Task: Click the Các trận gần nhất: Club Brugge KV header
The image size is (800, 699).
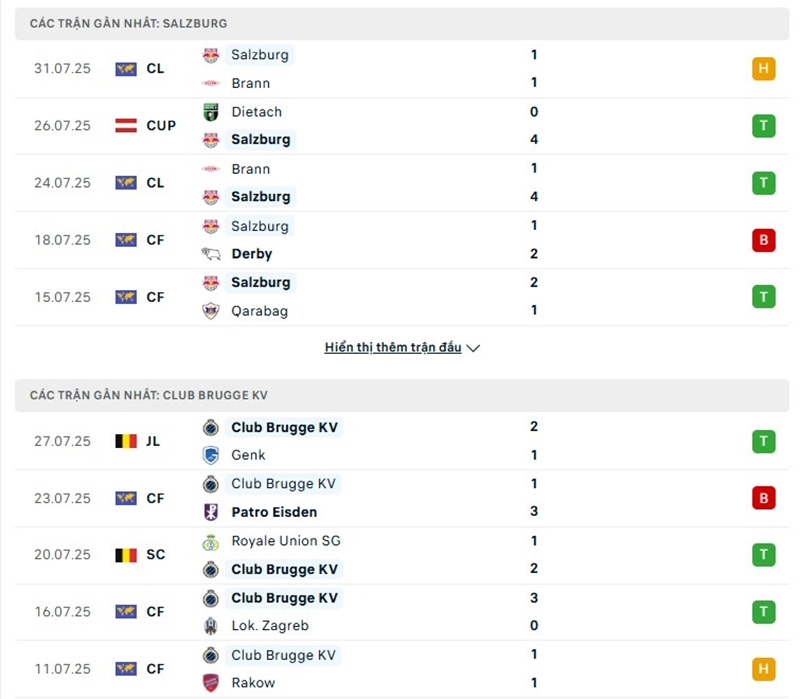Action: 148,396
